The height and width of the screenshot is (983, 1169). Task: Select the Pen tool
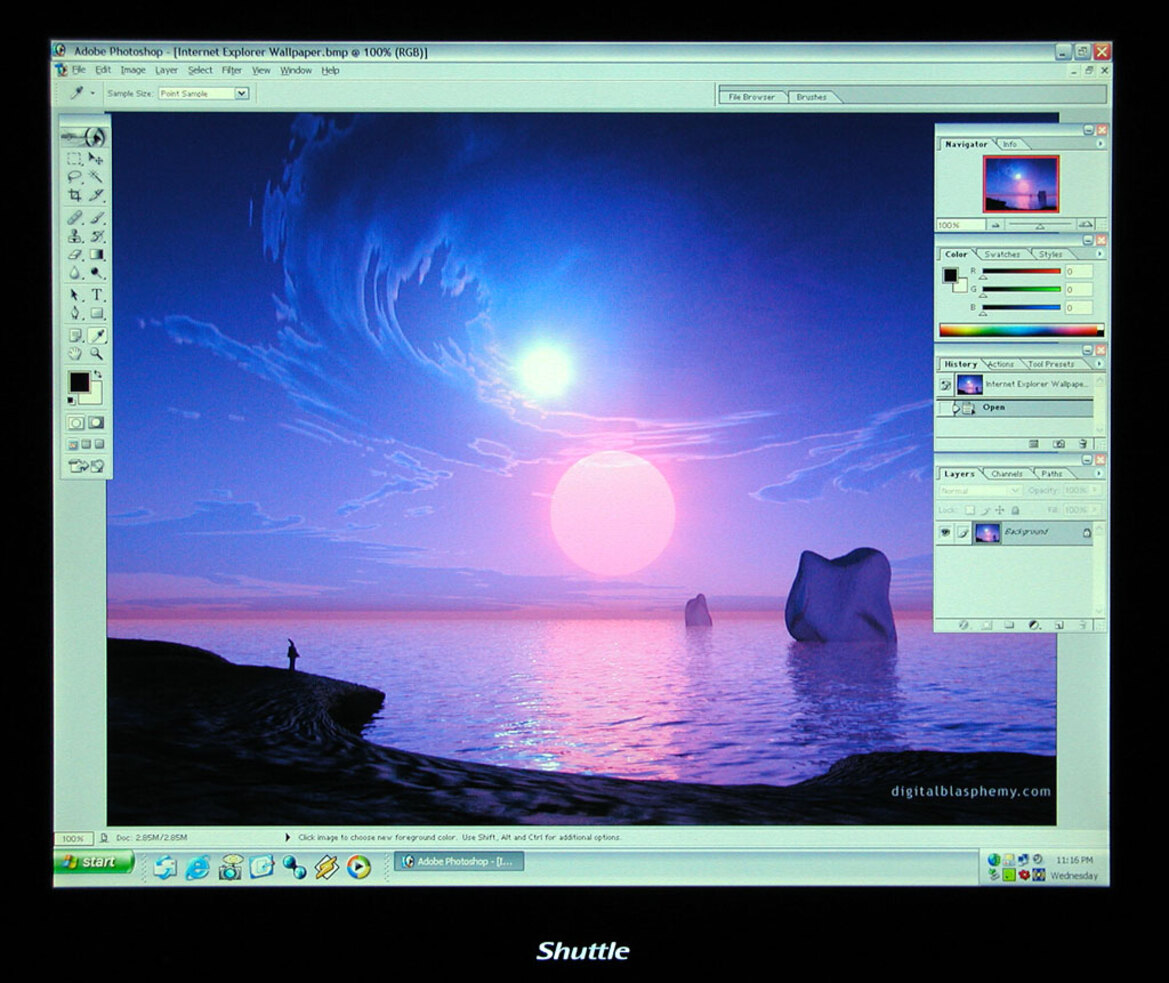pos(75,313)
